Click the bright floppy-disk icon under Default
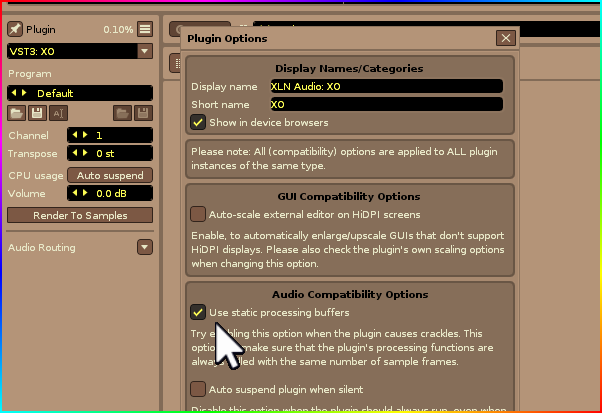This screenshot has height=413, width=602. (x=37, y=113)
